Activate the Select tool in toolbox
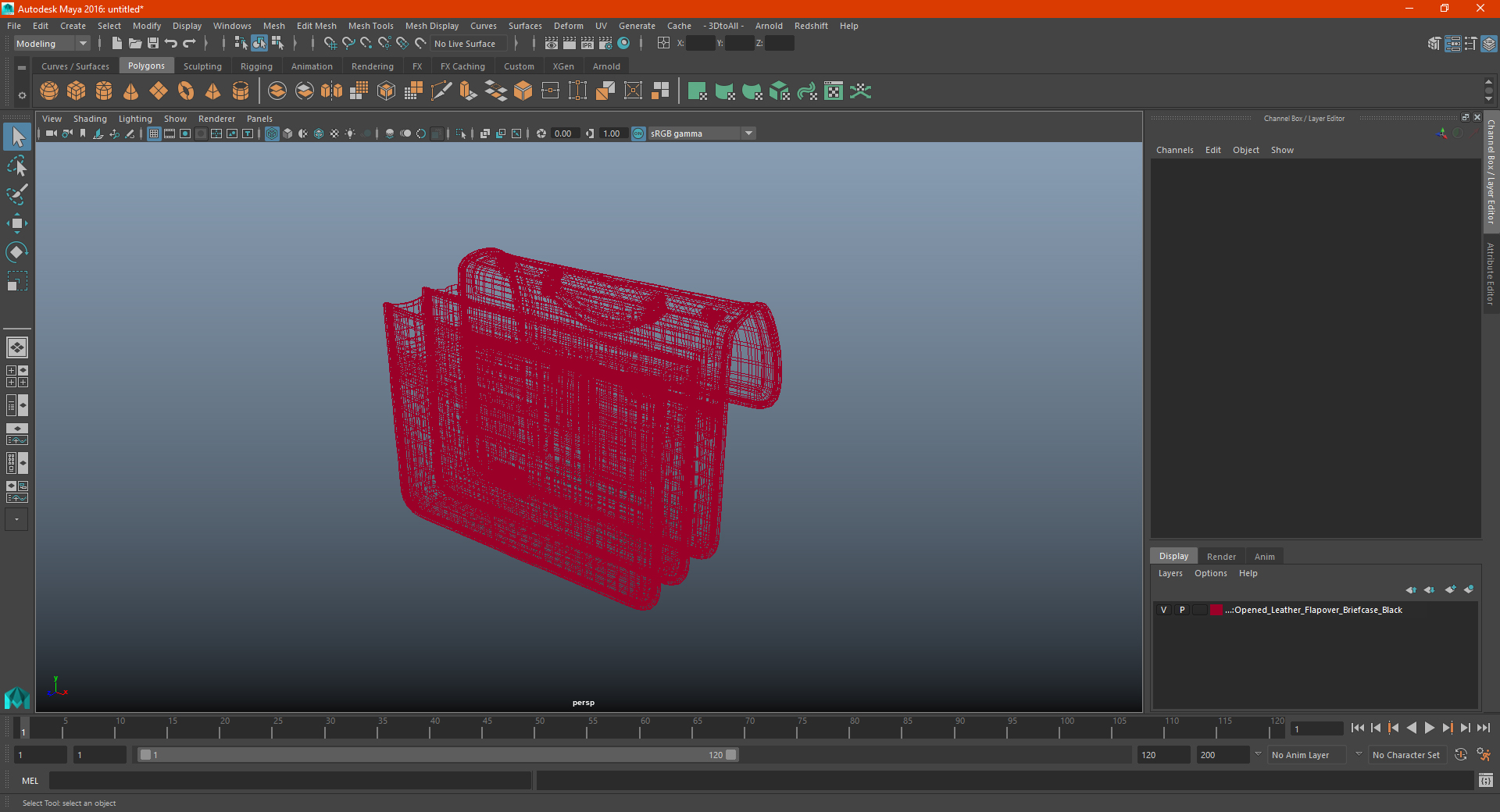 coord(17,137)
